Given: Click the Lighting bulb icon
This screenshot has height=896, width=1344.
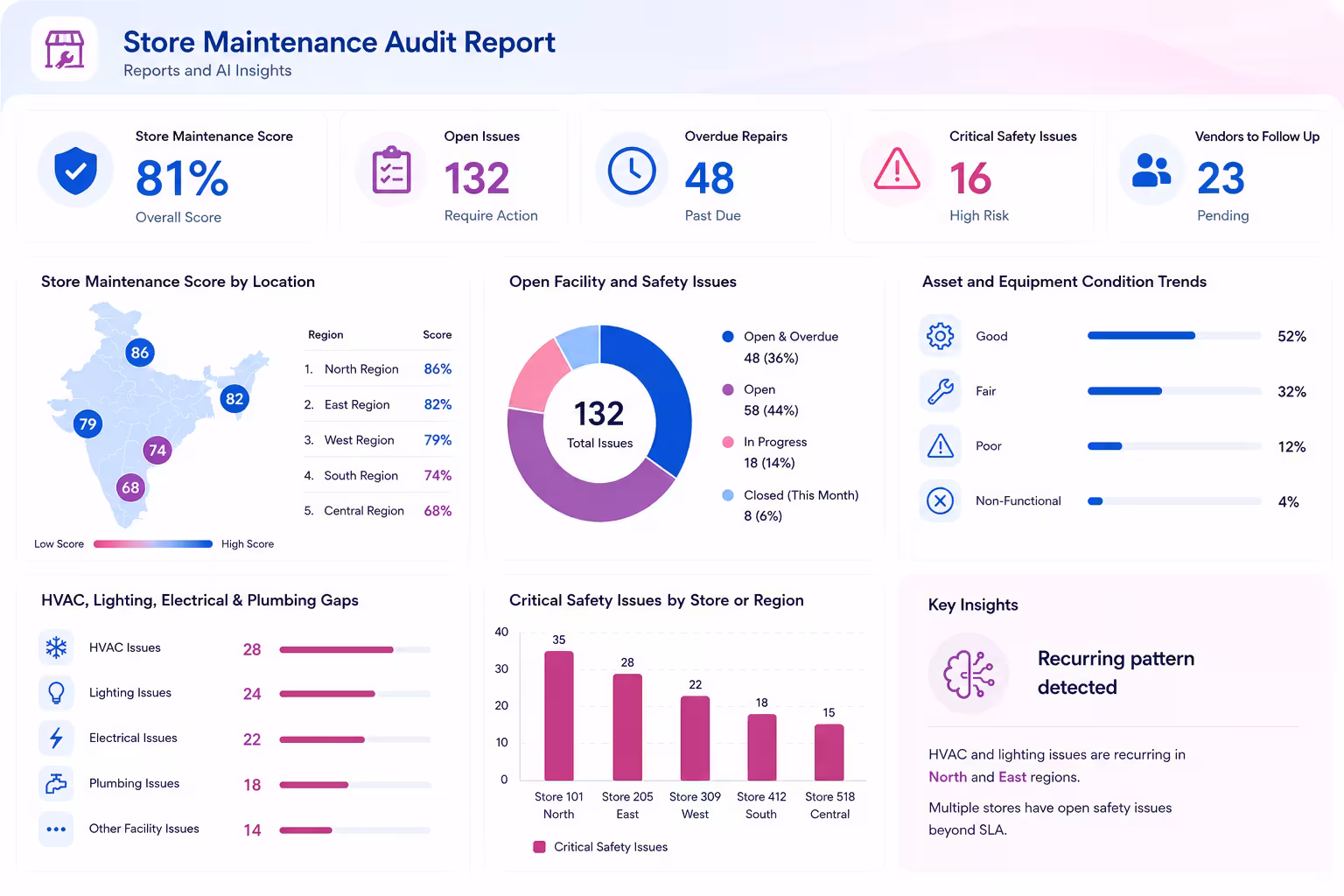Looking at the screenshot, I should [x=56, y=693].
